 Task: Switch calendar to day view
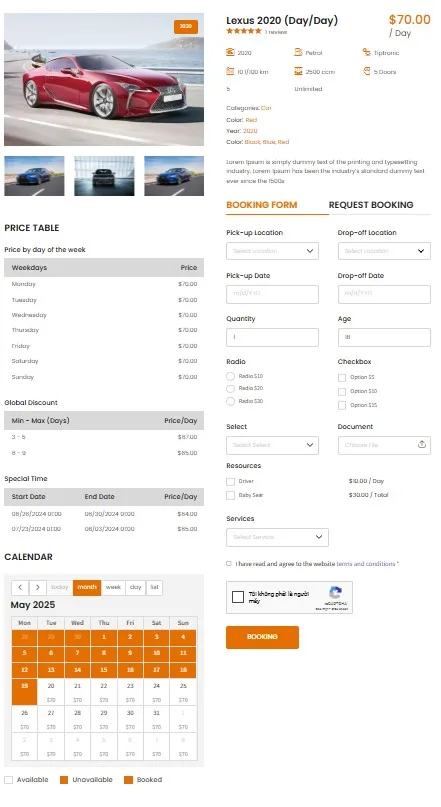135,587
